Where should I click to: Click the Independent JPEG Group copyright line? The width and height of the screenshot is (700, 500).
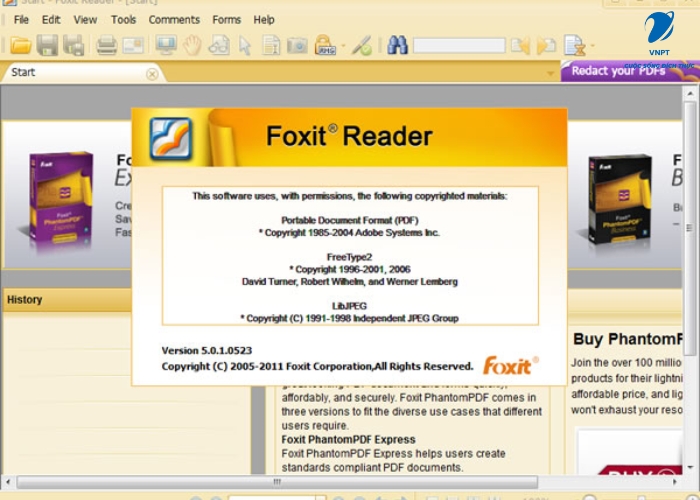[x=349, y=318]
